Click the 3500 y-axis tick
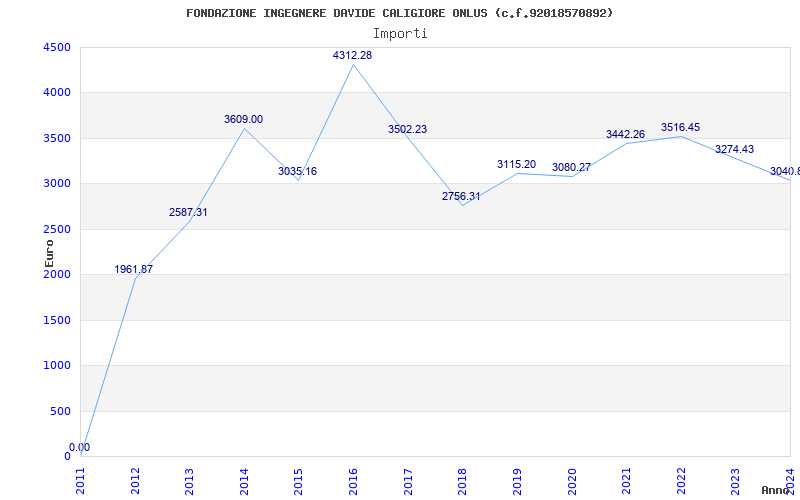This screenshot has width=800, height=500. click(57, 138)
